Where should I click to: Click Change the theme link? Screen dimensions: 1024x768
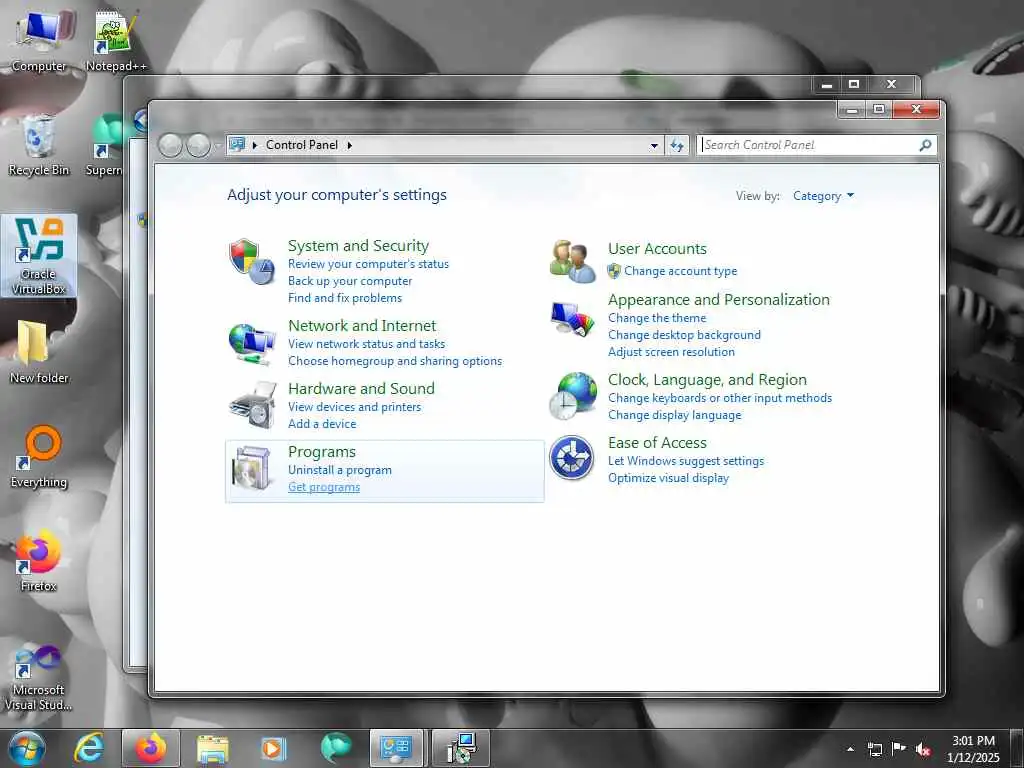(657, 318)
